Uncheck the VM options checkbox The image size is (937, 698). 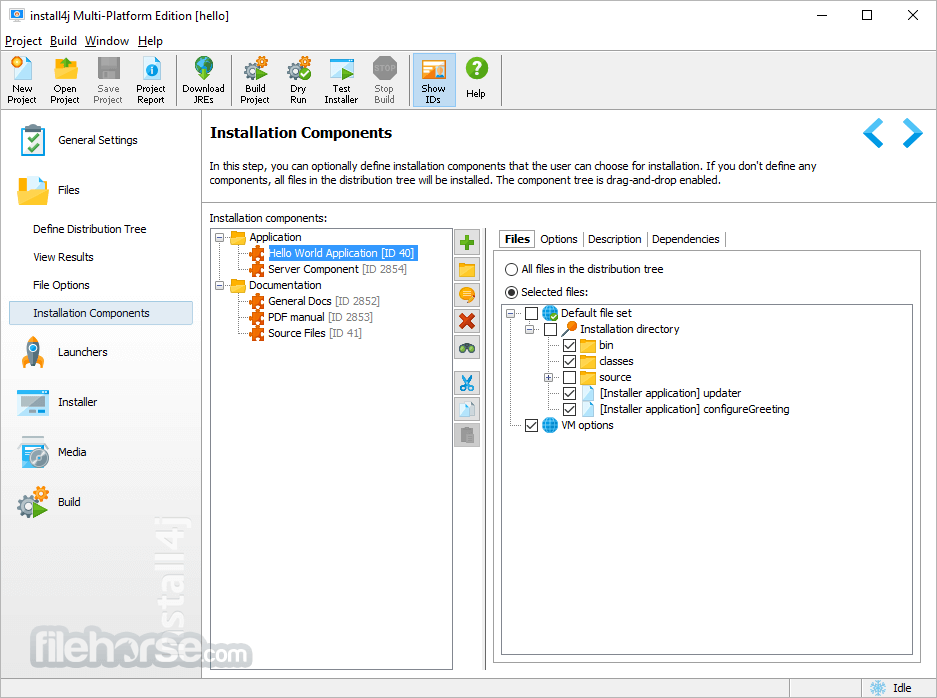pyautogui.click(x=531, y=425)
